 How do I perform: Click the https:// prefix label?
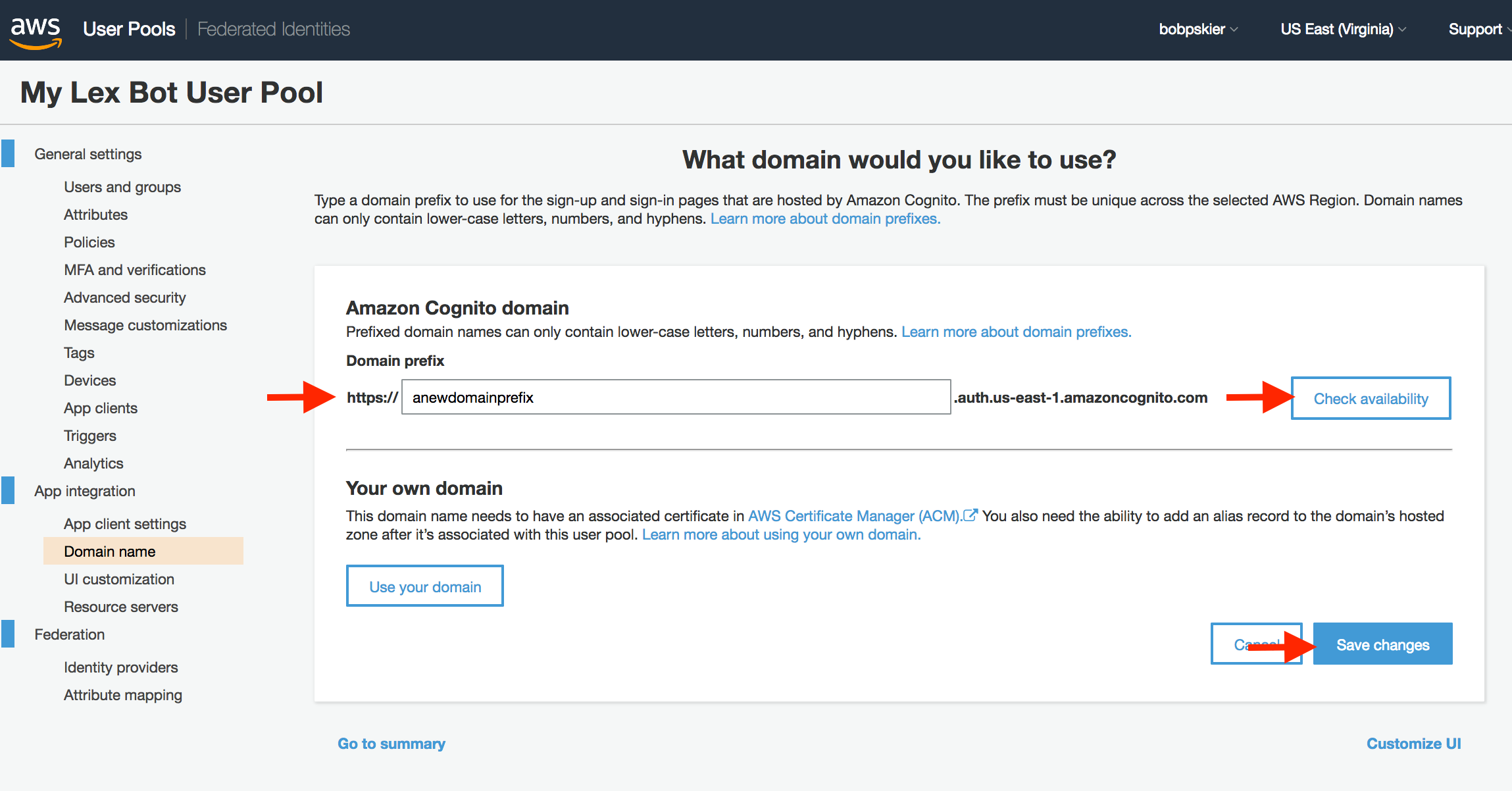372,397
